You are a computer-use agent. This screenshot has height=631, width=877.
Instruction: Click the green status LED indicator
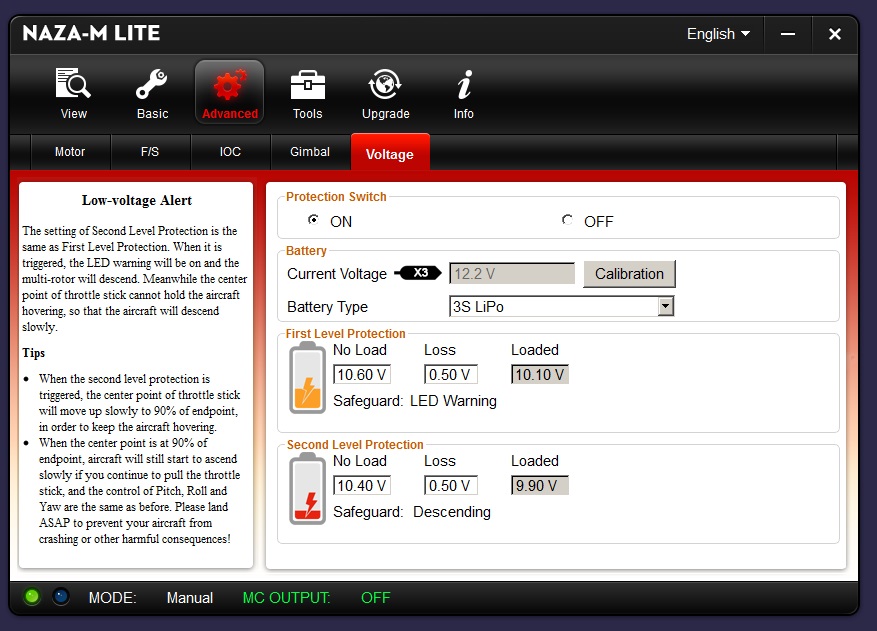point(32,597)
